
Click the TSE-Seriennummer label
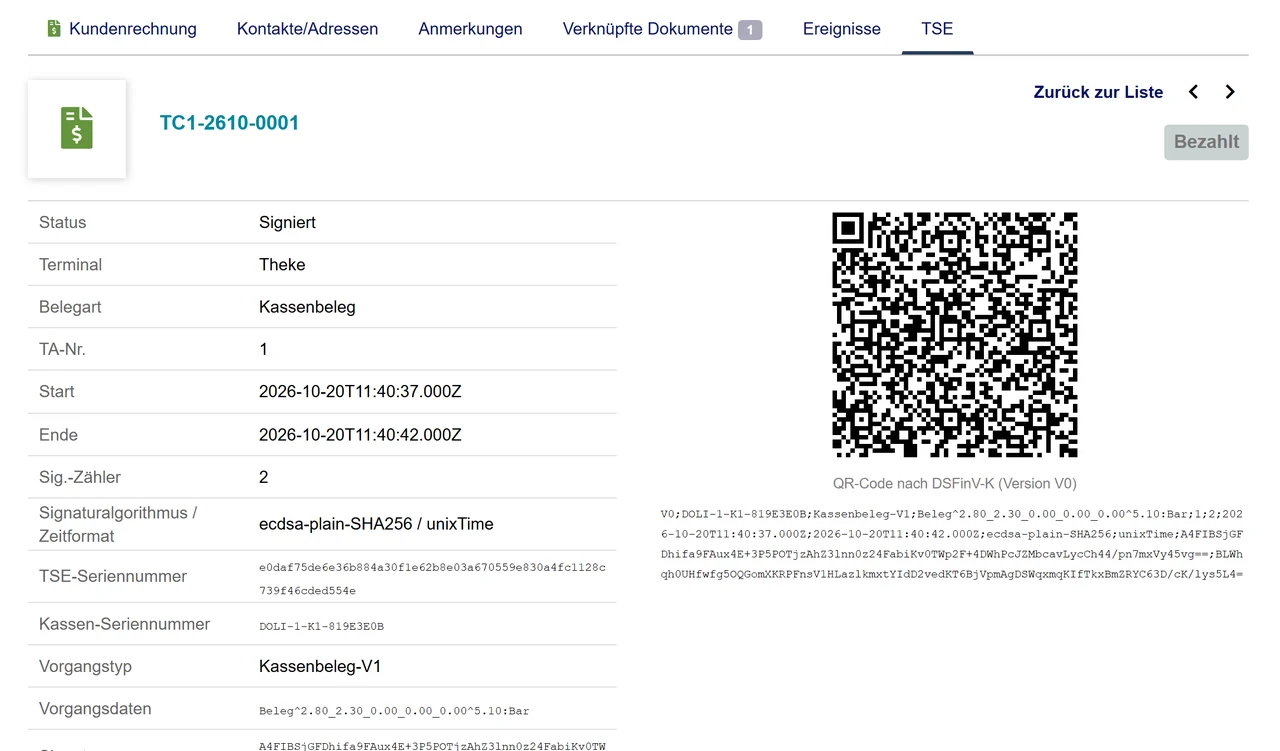113,576
